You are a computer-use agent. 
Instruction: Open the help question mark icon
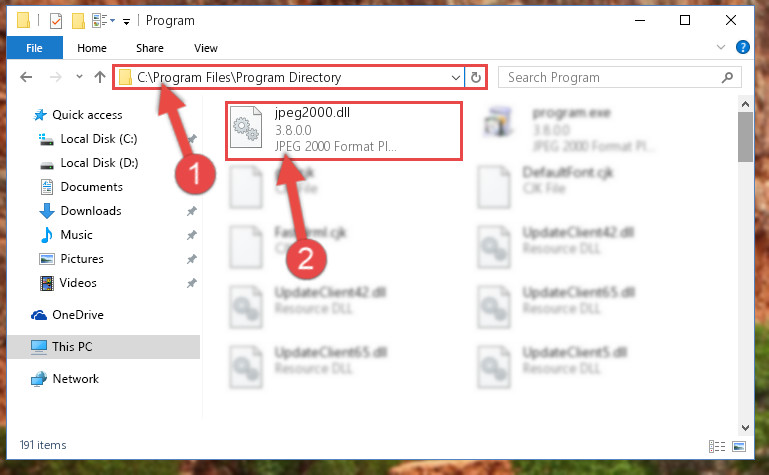coord(743,48)
